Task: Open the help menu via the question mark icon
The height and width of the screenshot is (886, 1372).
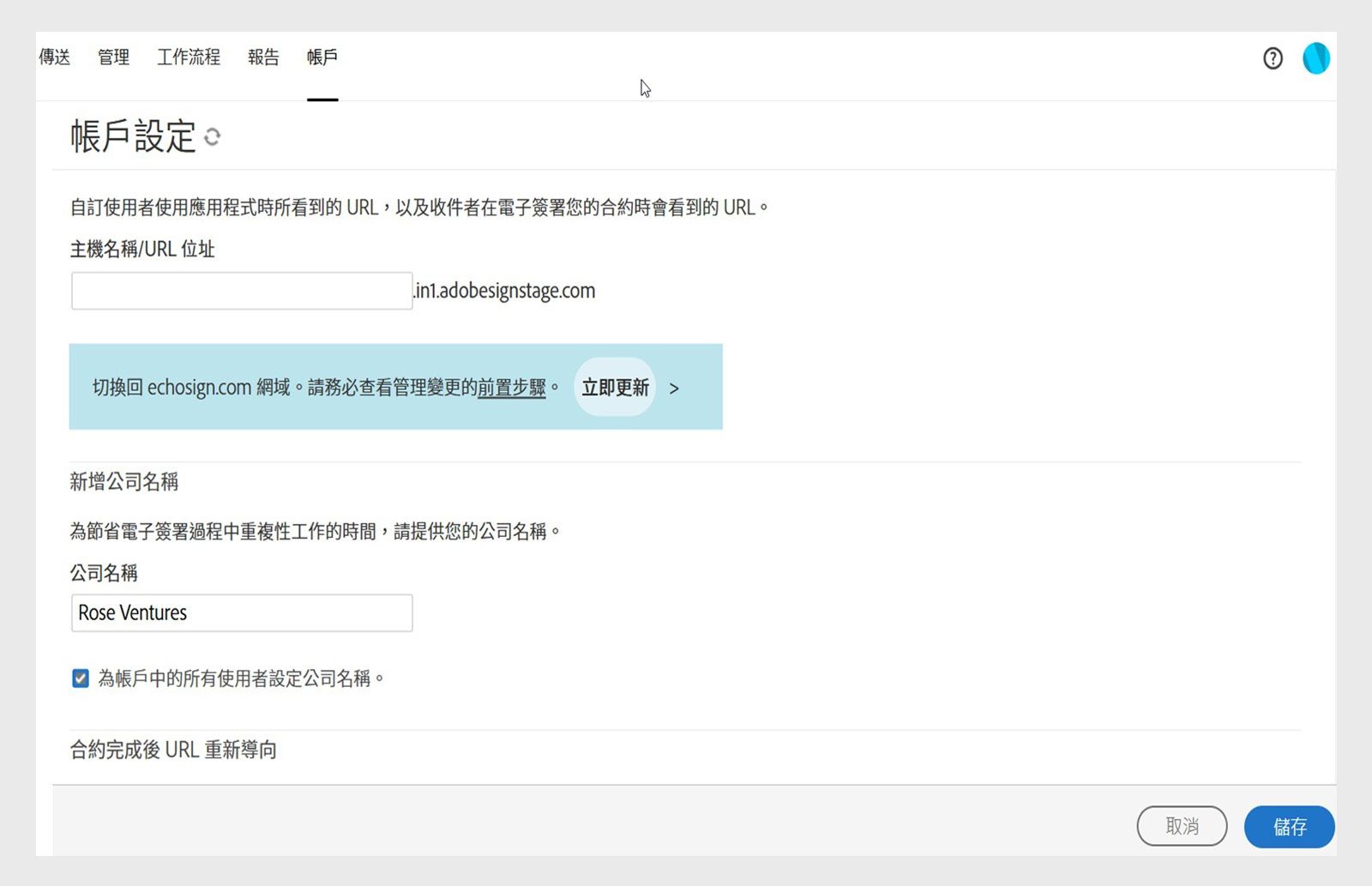Action: [1273, 58]
